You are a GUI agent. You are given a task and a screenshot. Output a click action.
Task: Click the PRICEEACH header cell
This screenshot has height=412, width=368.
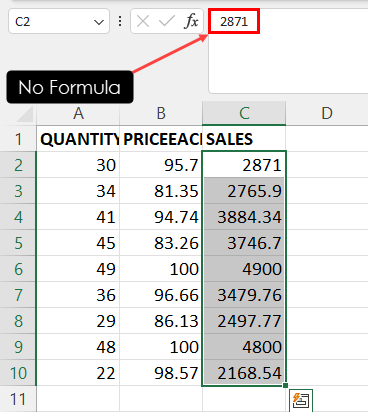(161, 139)
